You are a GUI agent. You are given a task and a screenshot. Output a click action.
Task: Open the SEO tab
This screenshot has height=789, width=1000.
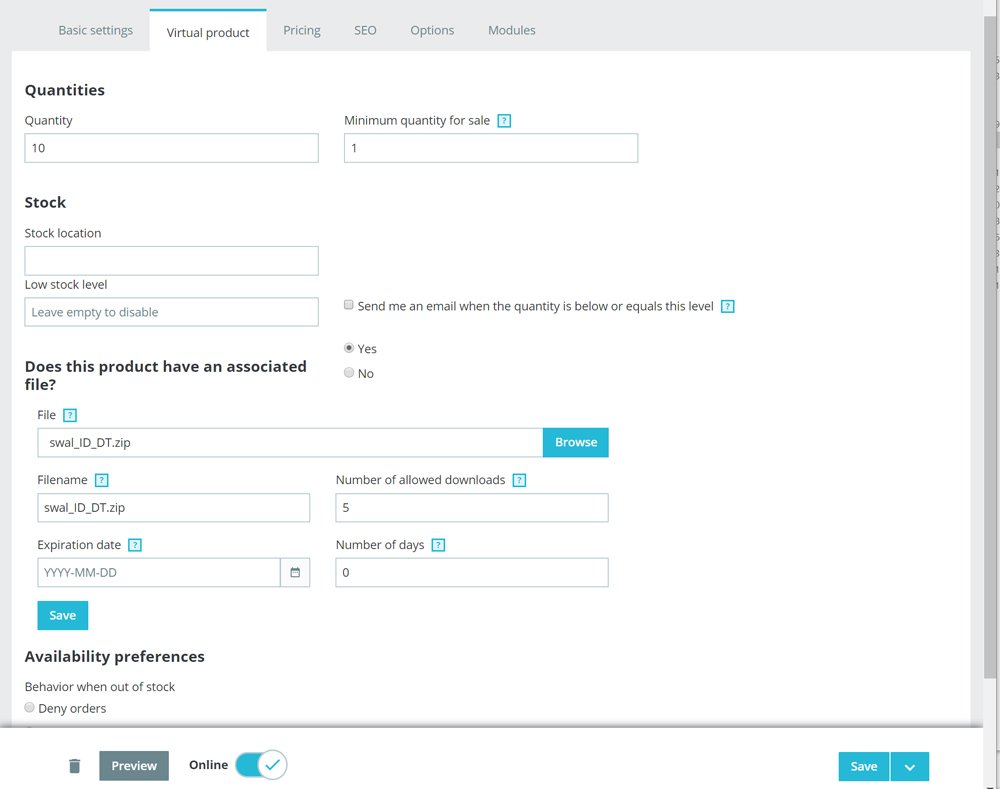365,30
